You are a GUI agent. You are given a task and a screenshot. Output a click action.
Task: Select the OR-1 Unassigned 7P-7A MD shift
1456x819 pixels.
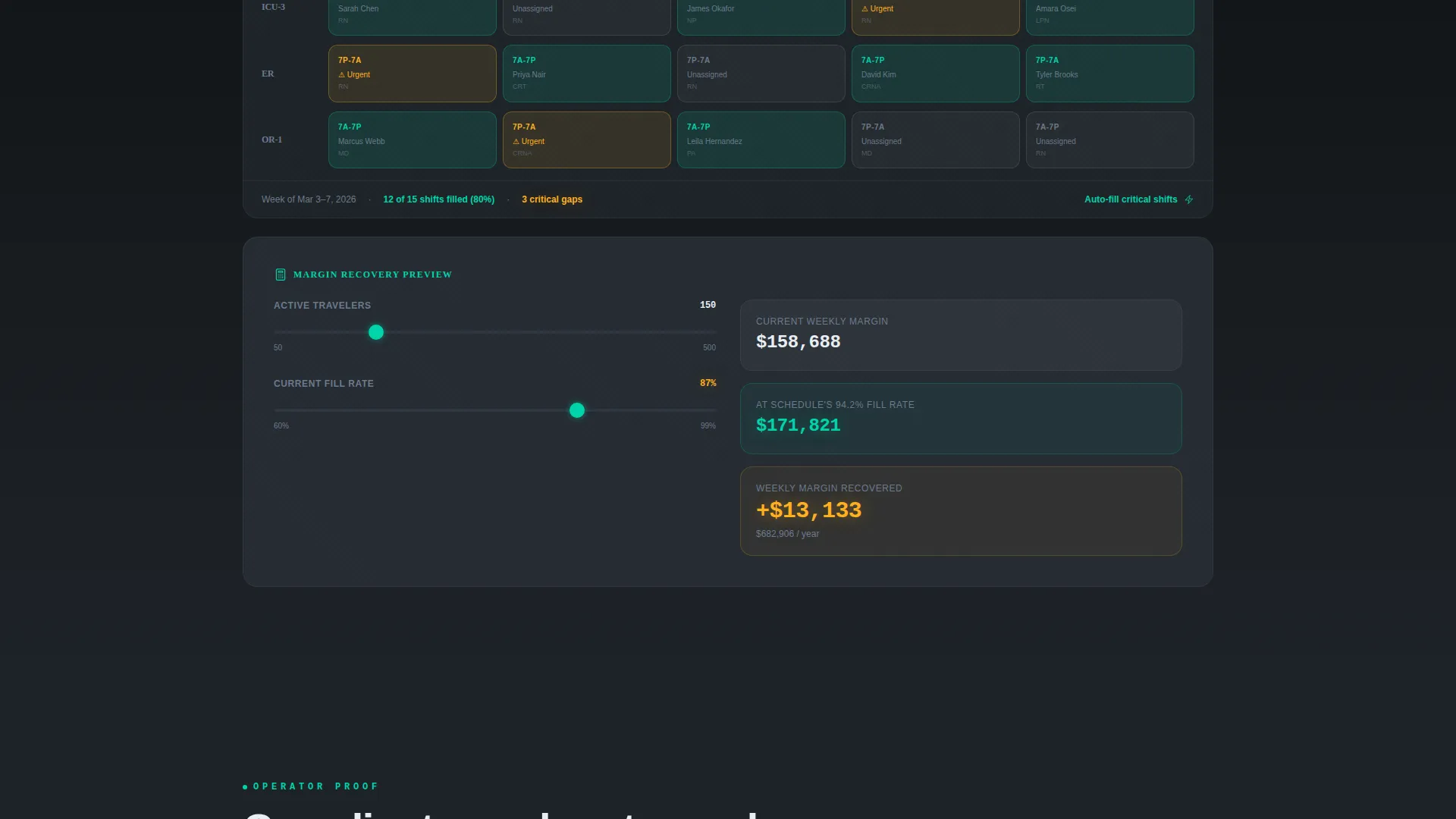pyautogui.click(x=936, y=140)
